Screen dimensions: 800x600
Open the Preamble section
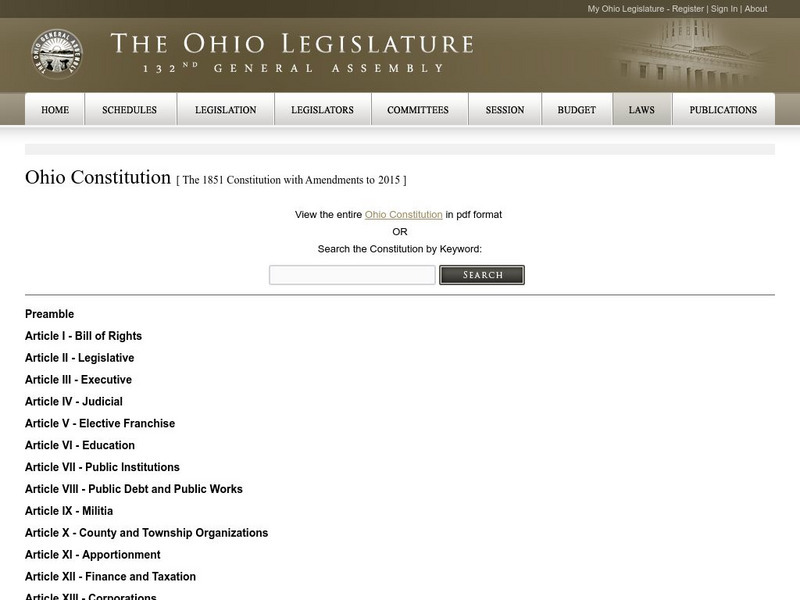click(49, 314)
